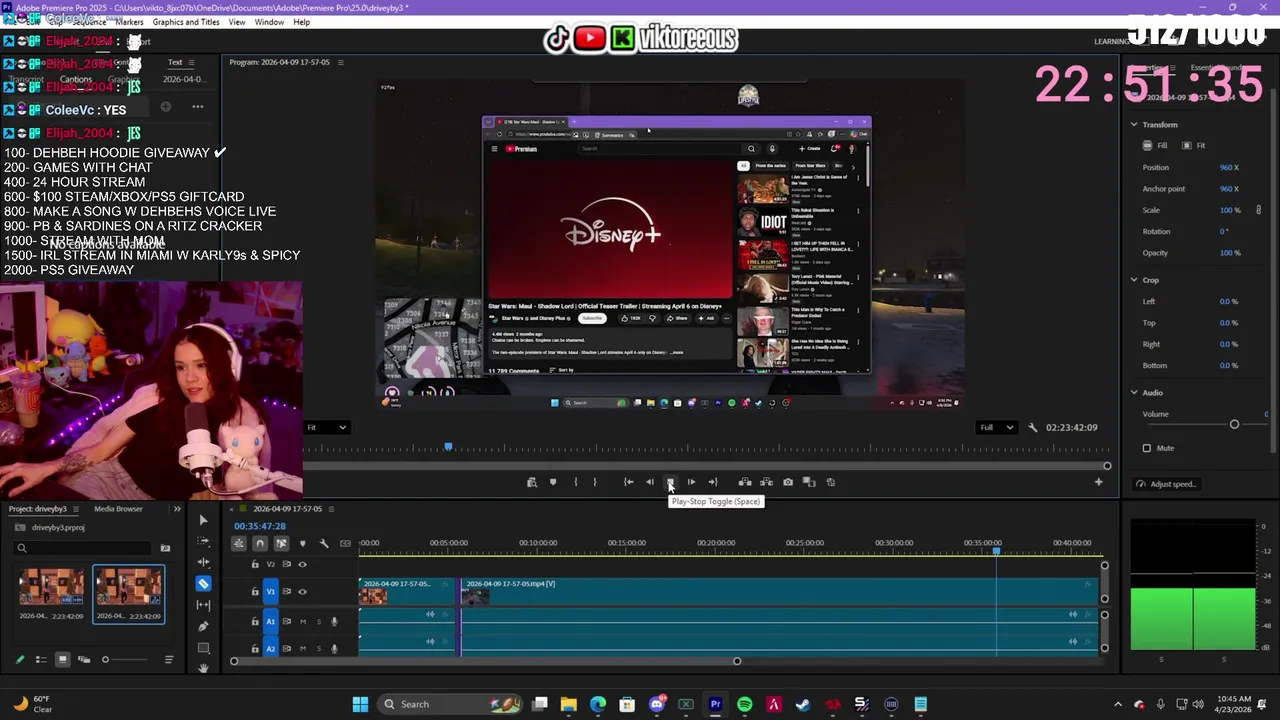Go to Out point in Program monitor
The height and width of the screenshot is (720, 1280).
tap(713, 482)
